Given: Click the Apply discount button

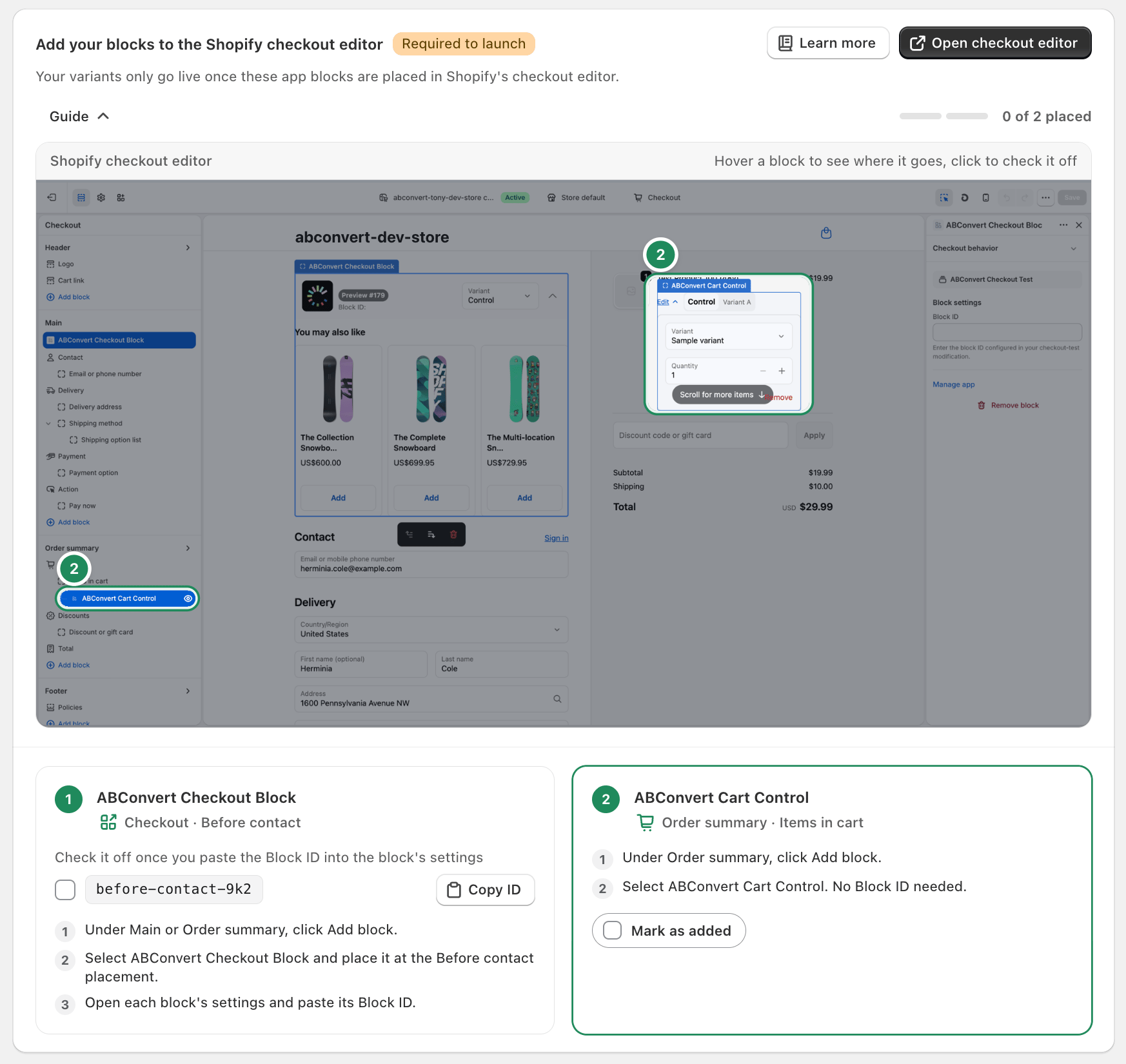Looking at the screenshot, I should [x=814, y=435].
